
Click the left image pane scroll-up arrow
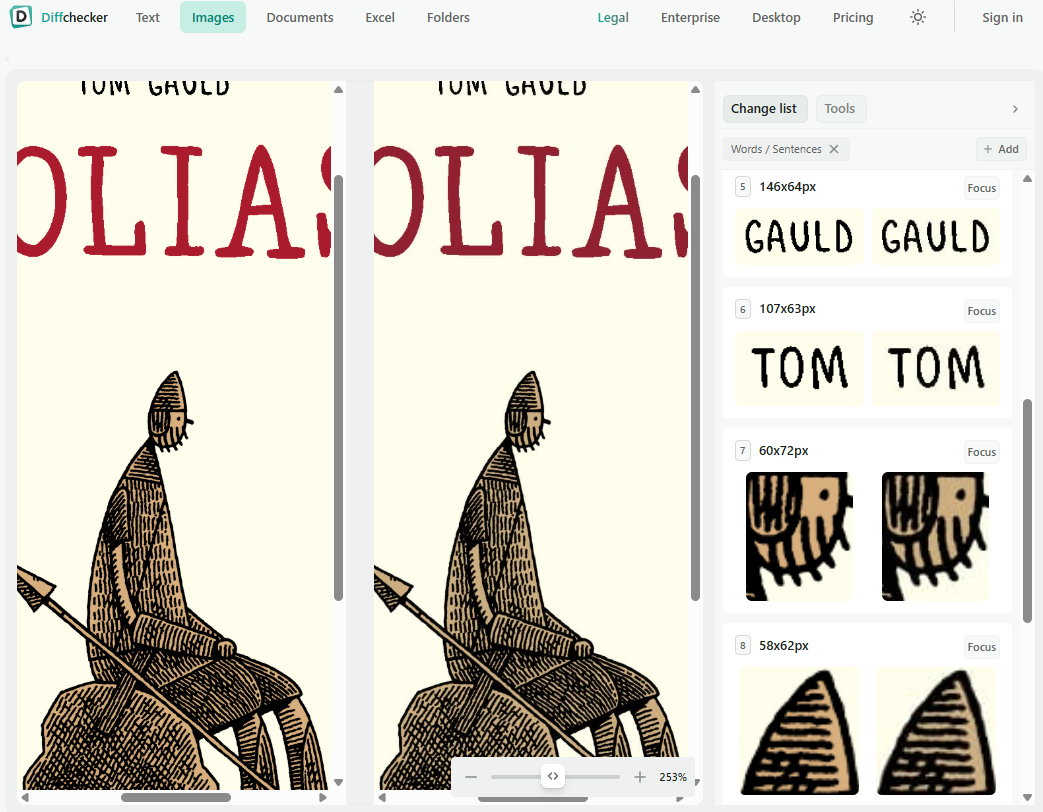coord(338,90)
